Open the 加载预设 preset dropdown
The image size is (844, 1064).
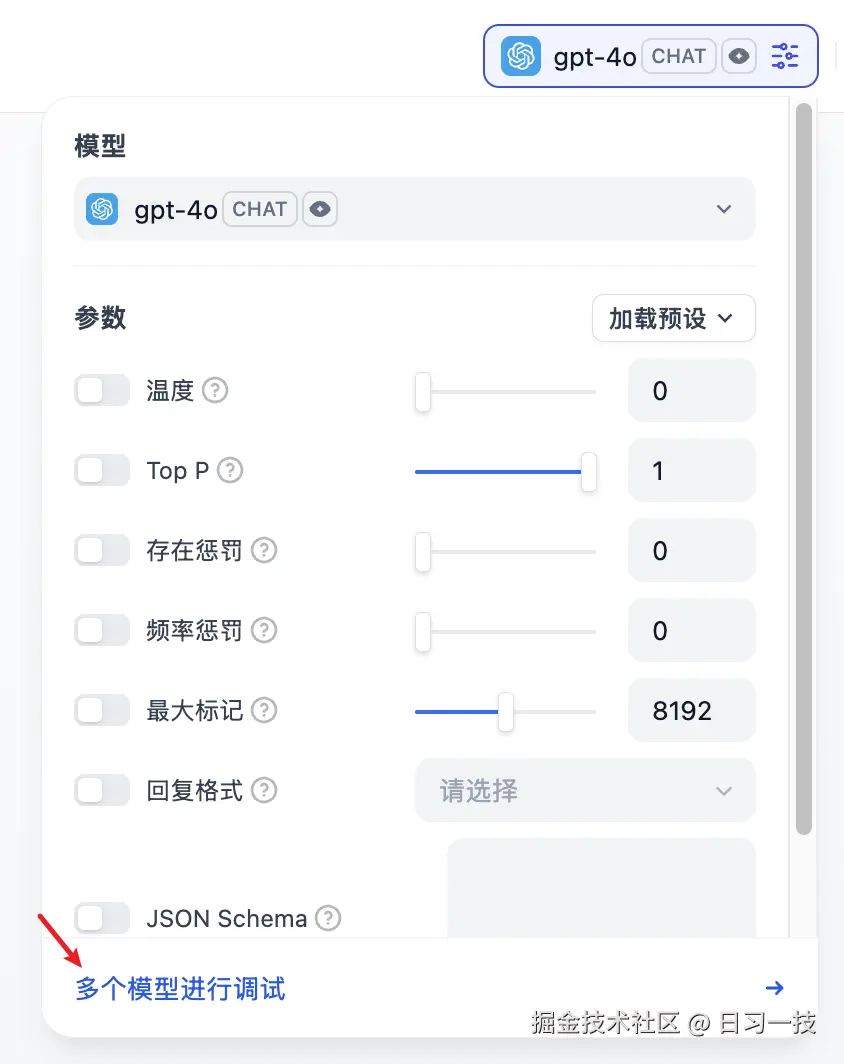pyautogui.click(x=673, y=319)
